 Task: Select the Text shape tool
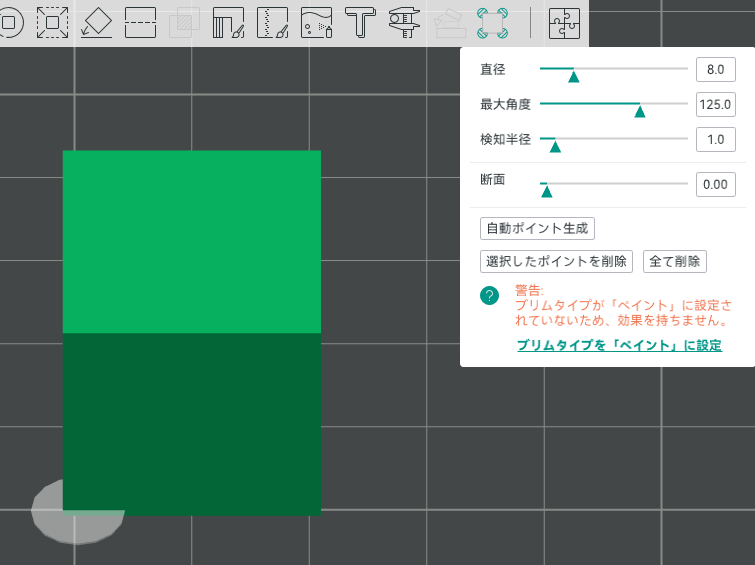(360, 22)
